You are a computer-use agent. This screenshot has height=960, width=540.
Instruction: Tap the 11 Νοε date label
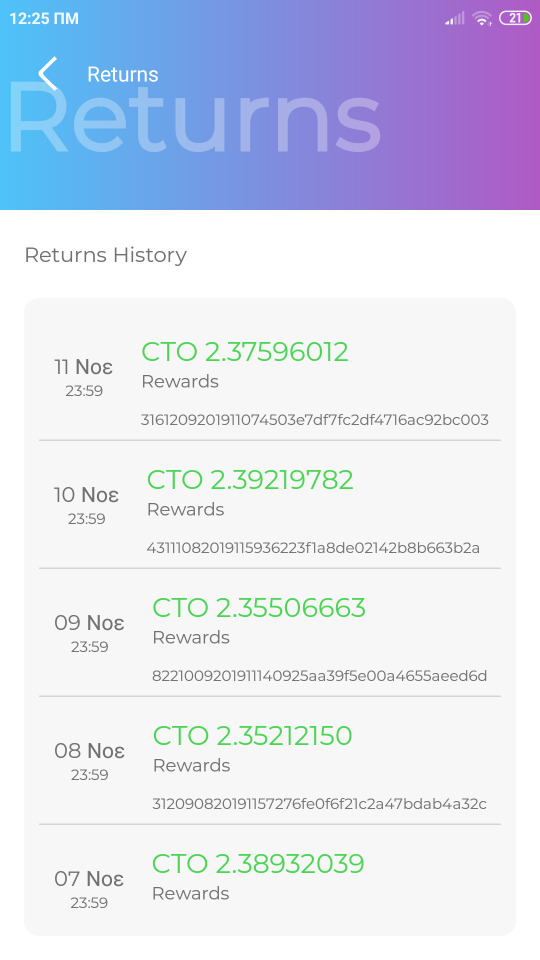click(83, 367)
